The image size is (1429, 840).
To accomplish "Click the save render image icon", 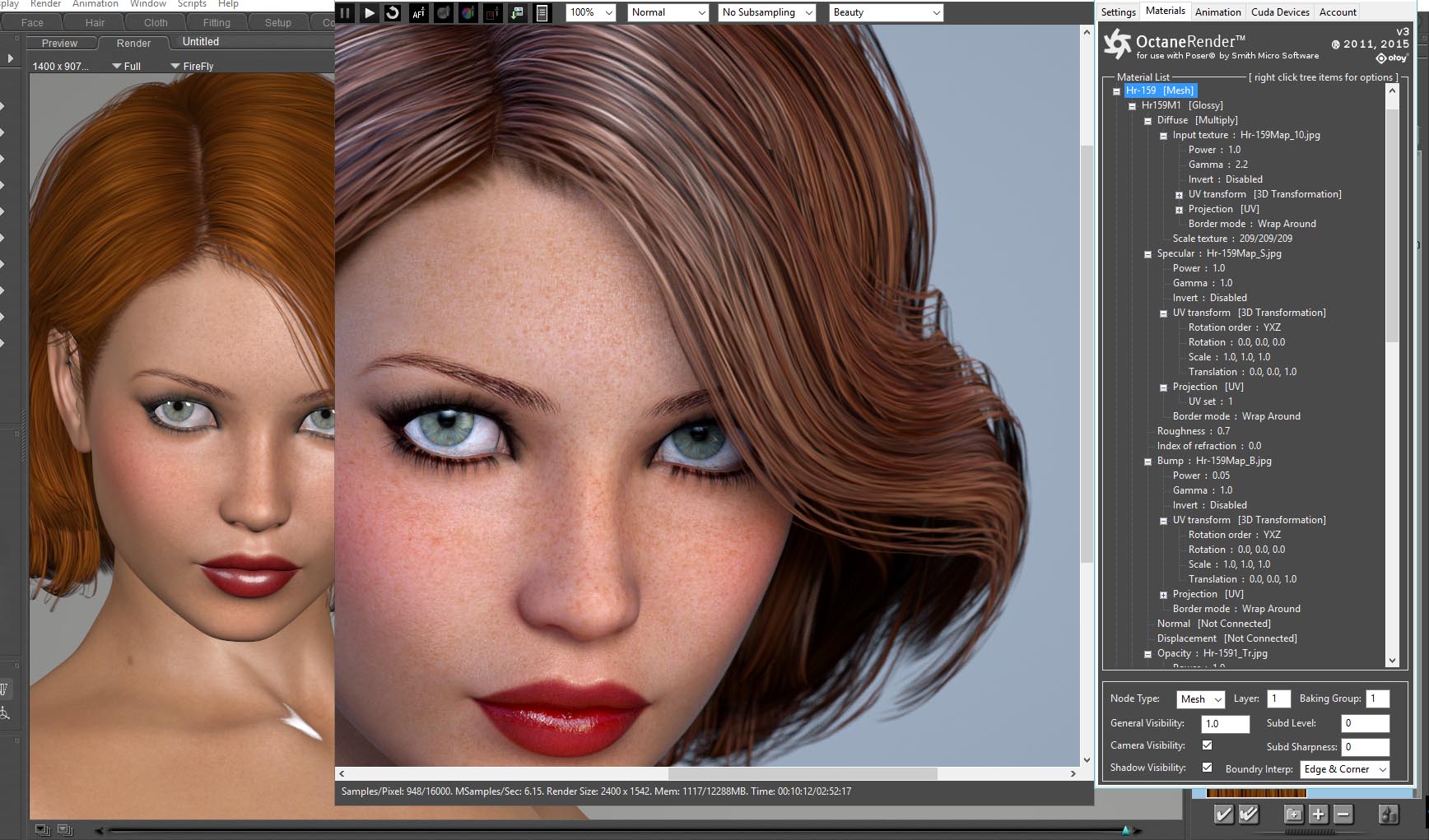I will 517,12.
